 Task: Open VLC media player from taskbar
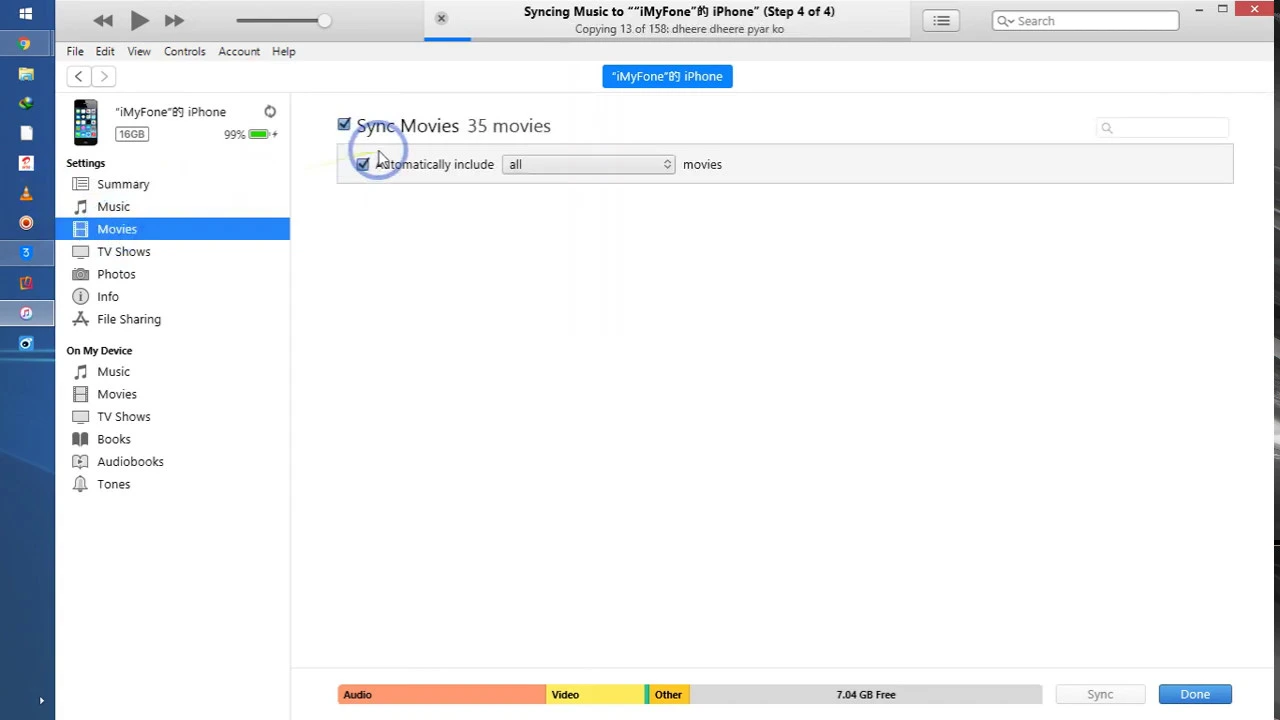26,193
